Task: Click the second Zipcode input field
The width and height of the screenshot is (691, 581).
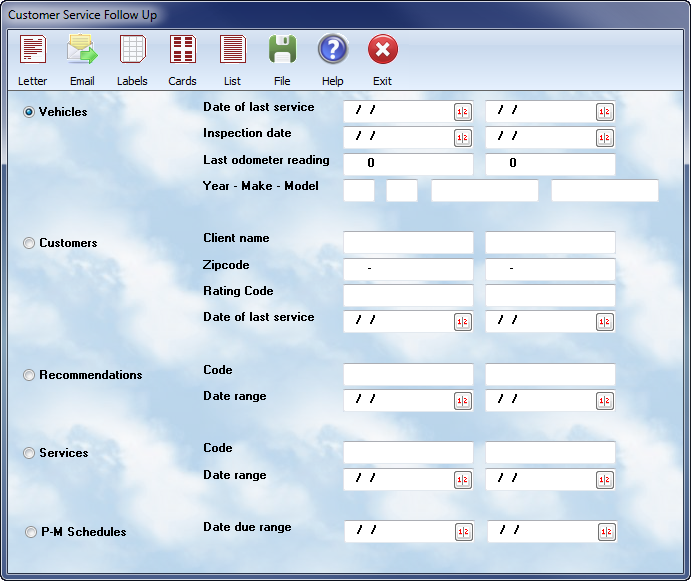Action: (550, 269)
